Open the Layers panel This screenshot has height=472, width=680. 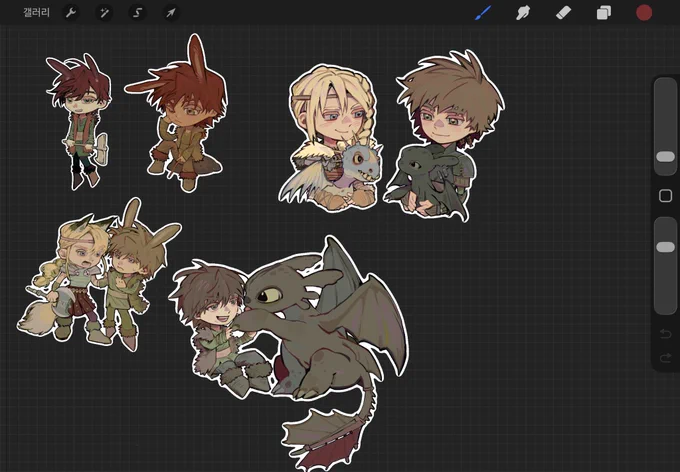click(x=604, y=13)
